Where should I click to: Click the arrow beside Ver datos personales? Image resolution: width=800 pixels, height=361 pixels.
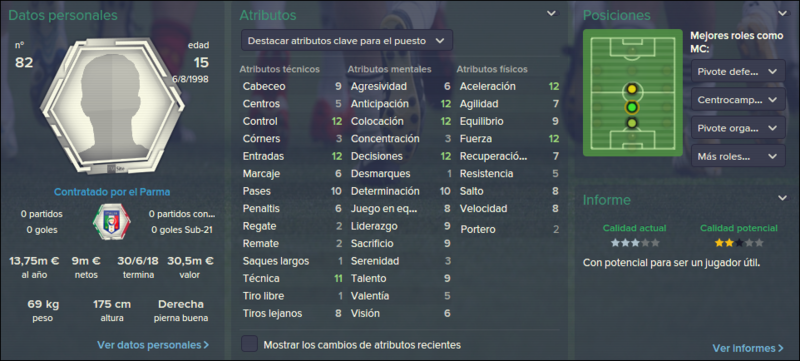point(206,345)
